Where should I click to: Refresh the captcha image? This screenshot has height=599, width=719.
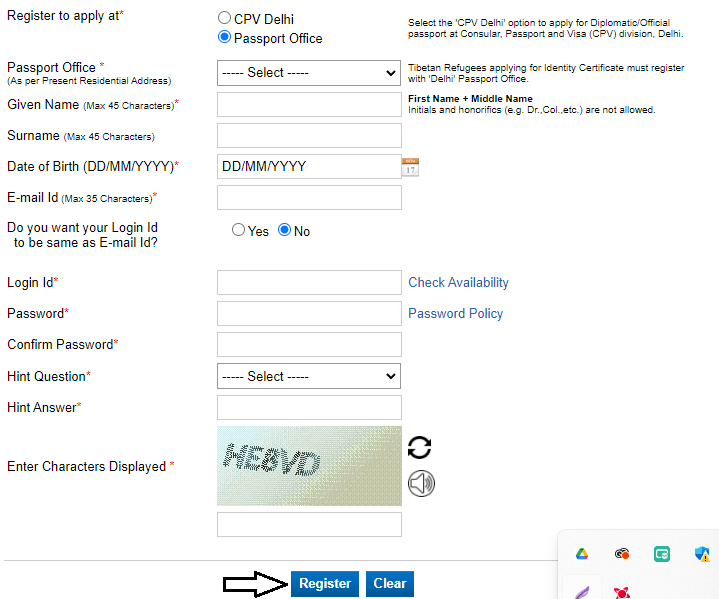click(x=420, y=448)
